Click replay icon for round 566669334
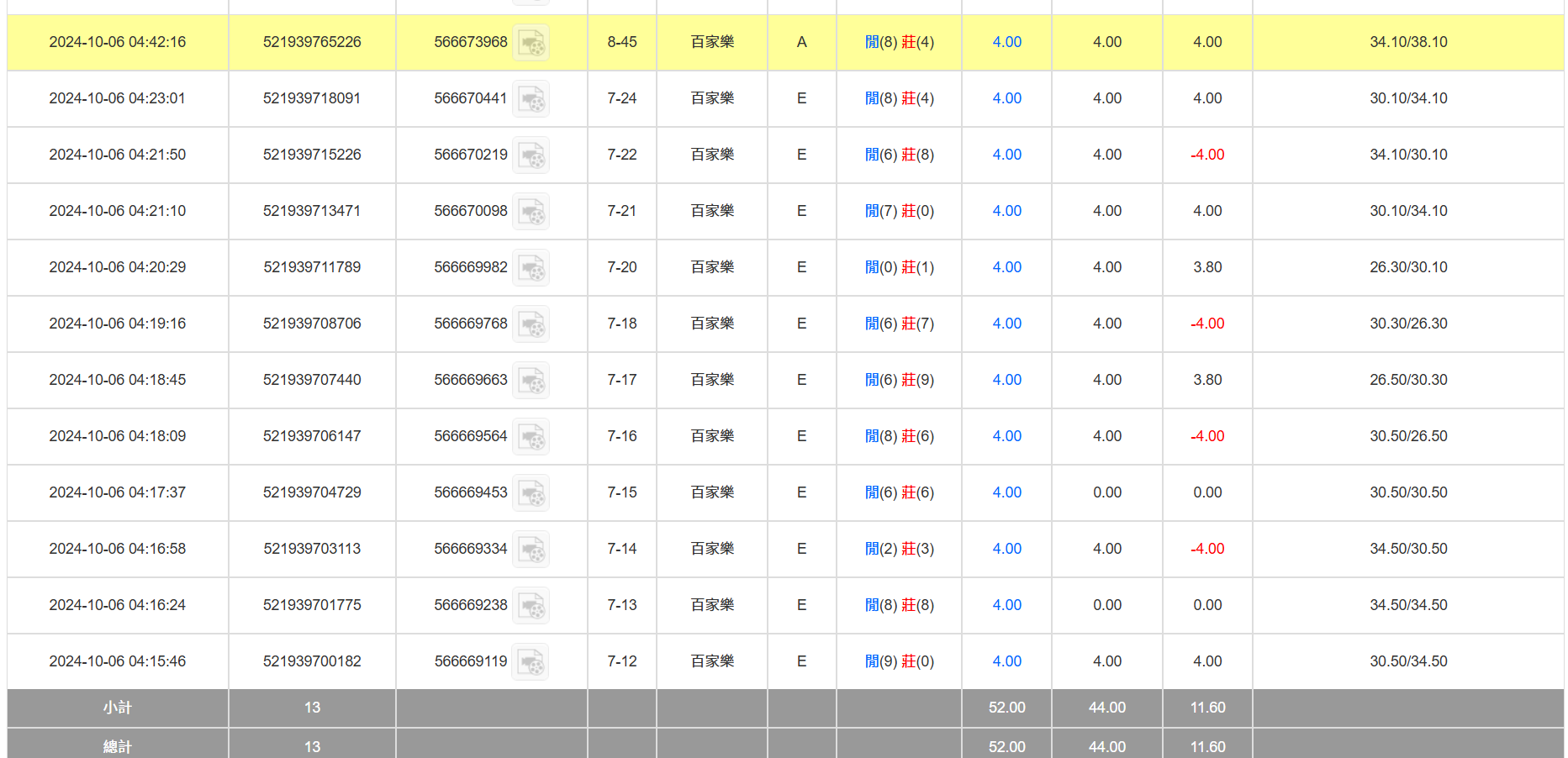1568x758 pixels. point(531,550)
